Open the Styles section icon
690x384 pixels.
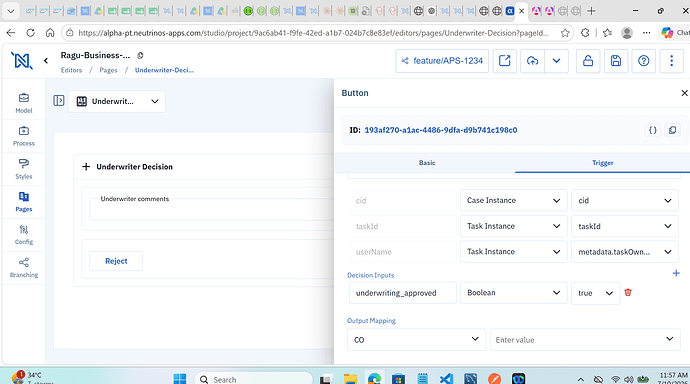pos(24,164)
